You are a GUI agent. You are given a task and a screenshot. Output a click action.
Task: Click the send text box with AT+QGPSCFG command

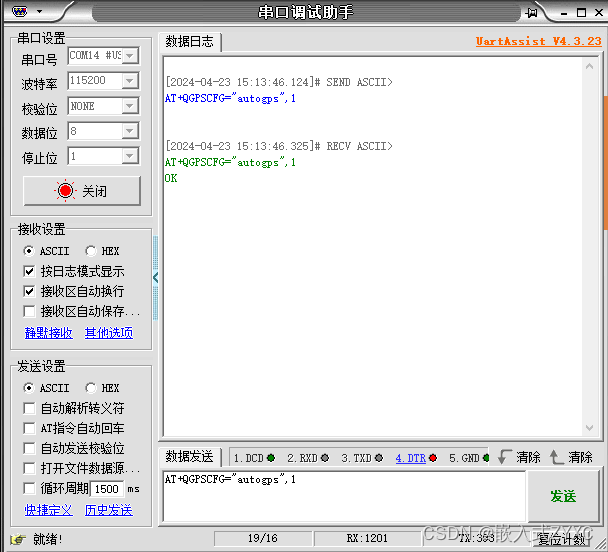pyautogui.click(x=344, y=496)
